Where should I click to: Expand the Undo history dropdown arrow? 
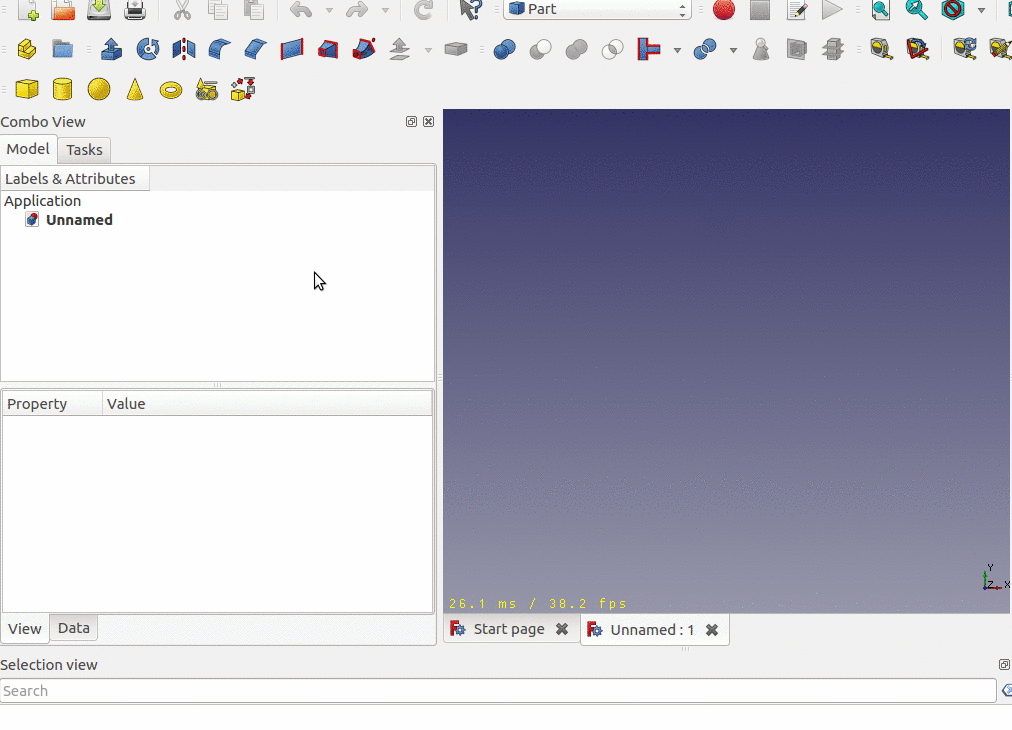click(x=329, y=11)
